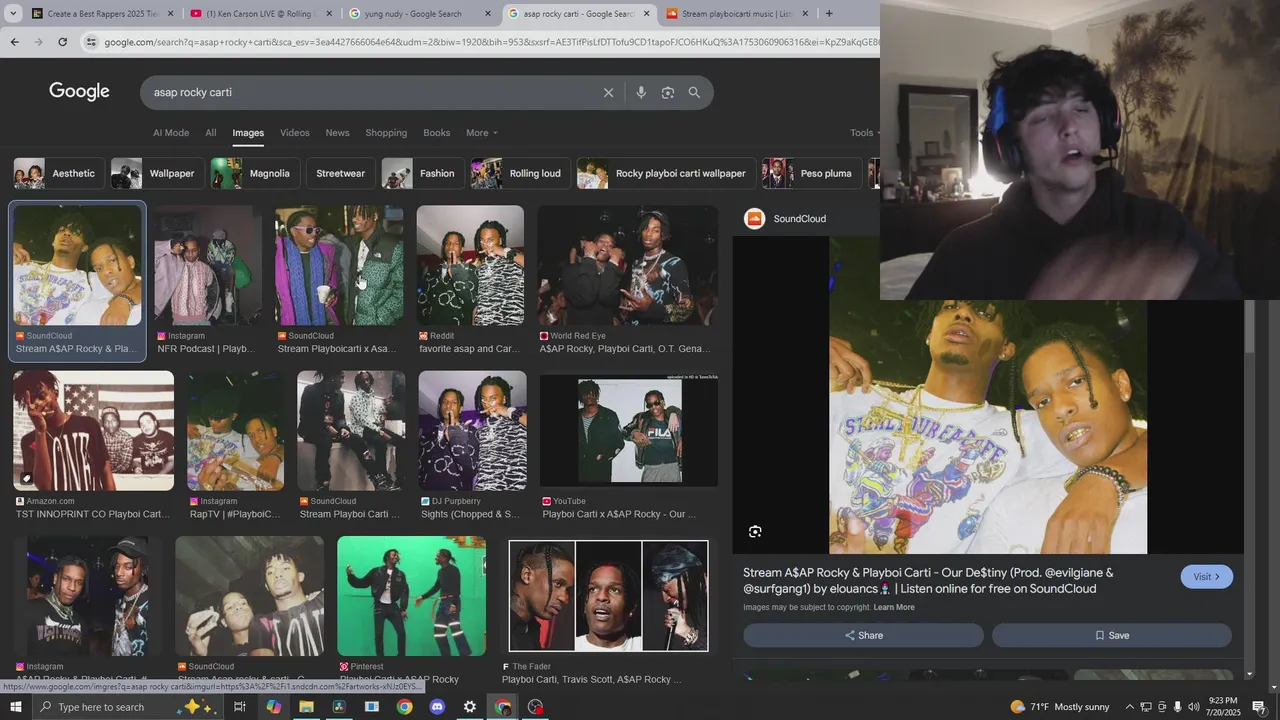Open the Books tab

click(437, 133)
